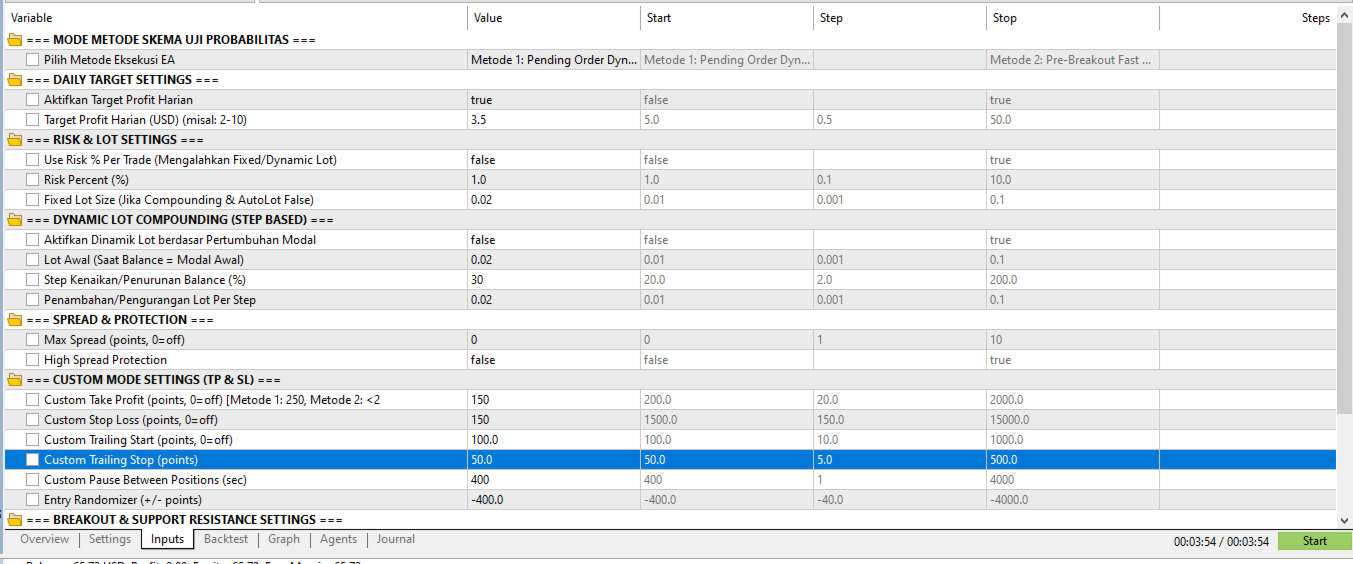Tick Custom Pause Between Positions checkbox
This screenshot has height=564, width=1353.
(x=33, y=480)
